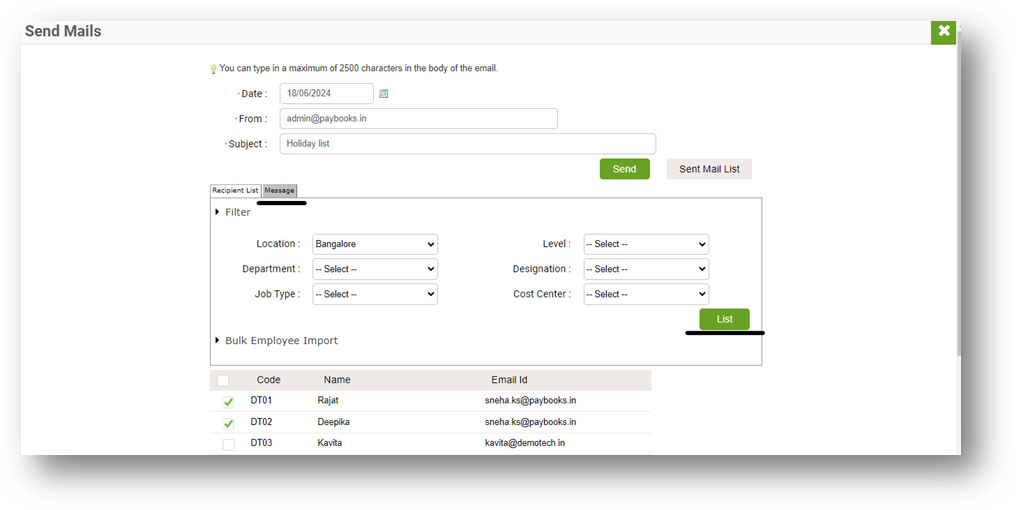The image size is (1016, 510).
Task: Check the checkbox for DT03 Kavita
Action: (x=228, y=445)
